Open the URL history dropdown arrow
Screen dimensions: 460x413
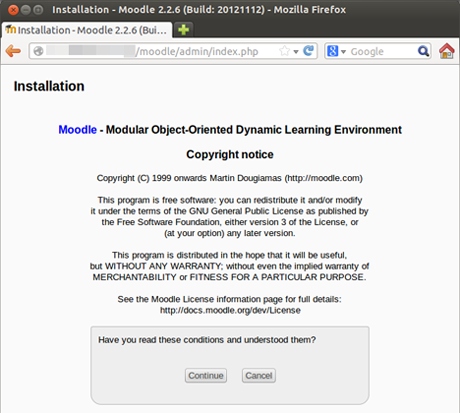[296, 52]
